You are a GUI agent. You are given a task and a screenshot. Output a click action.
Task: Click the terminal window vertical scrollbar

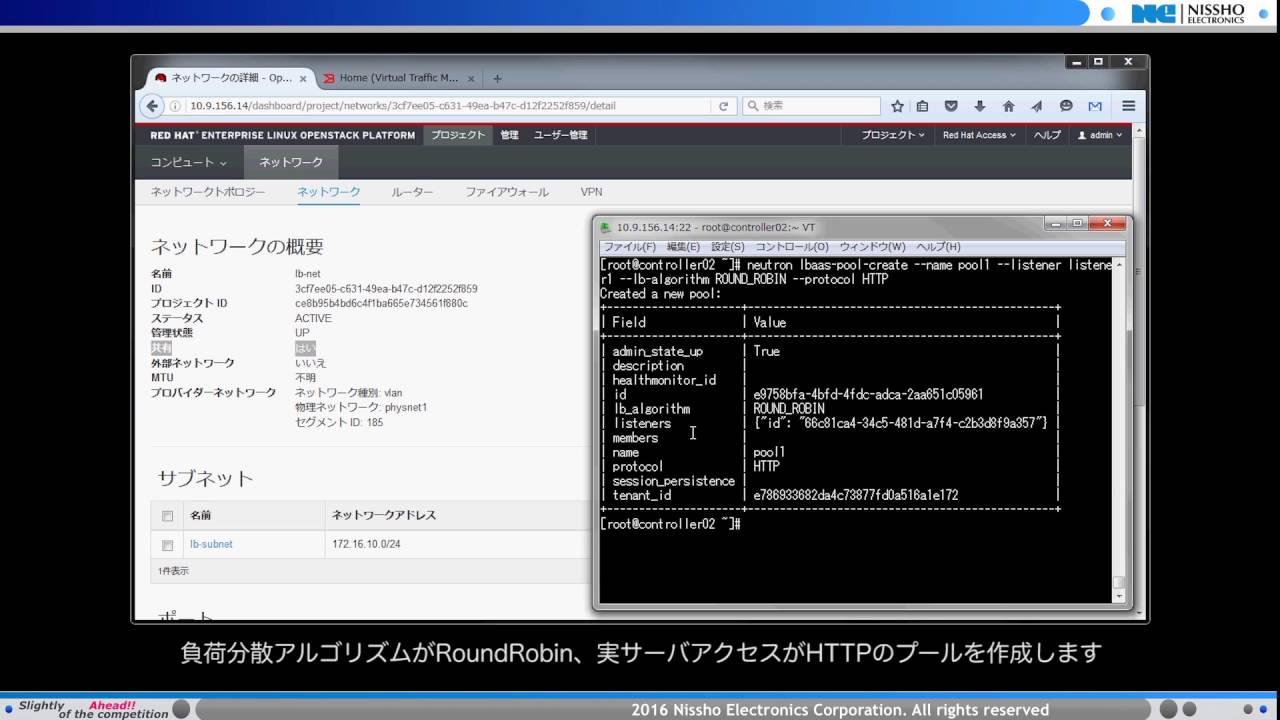coord(1119,430)
